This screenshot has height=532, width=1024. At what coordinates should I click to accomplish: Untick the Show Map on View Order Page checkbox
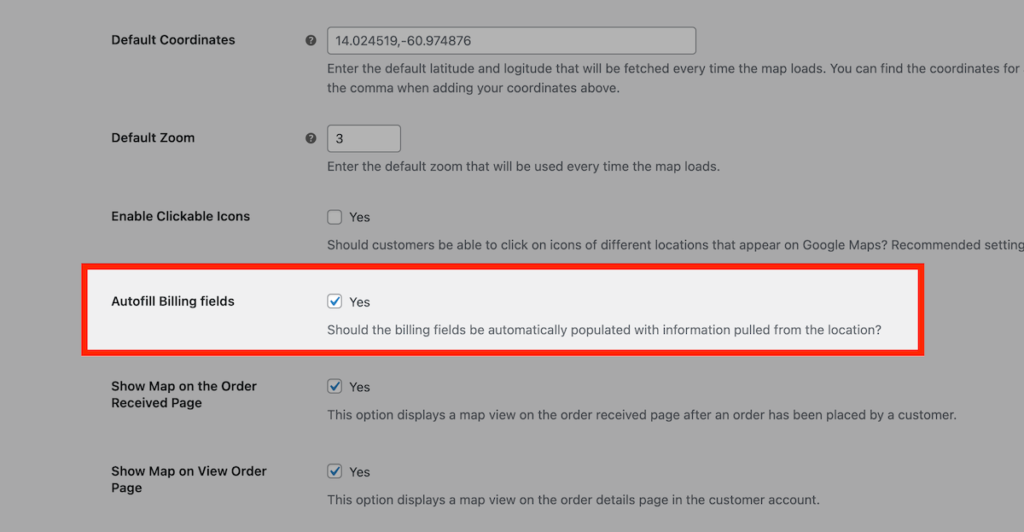334,471
